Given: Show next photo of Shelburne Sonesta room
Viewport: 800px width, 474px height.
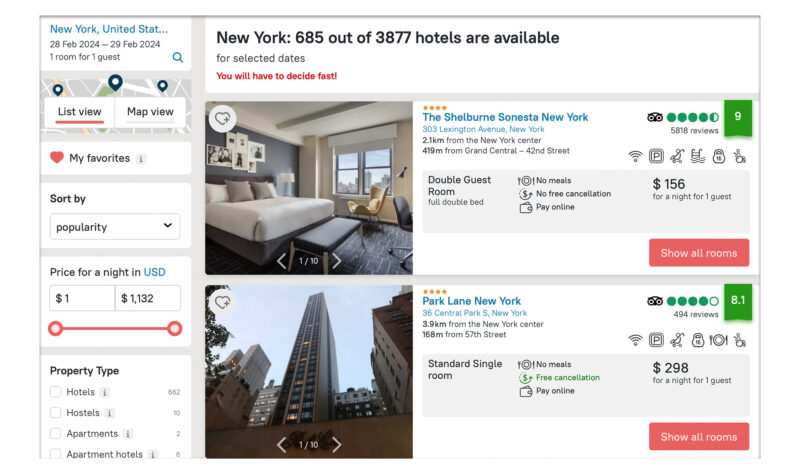Looking at the screenshot, I should coord(337,261).
